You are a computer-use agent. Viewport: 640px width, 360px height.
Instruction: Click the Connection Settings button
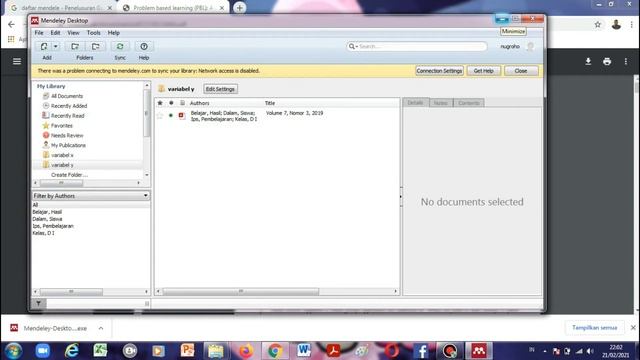pos(439,71)
